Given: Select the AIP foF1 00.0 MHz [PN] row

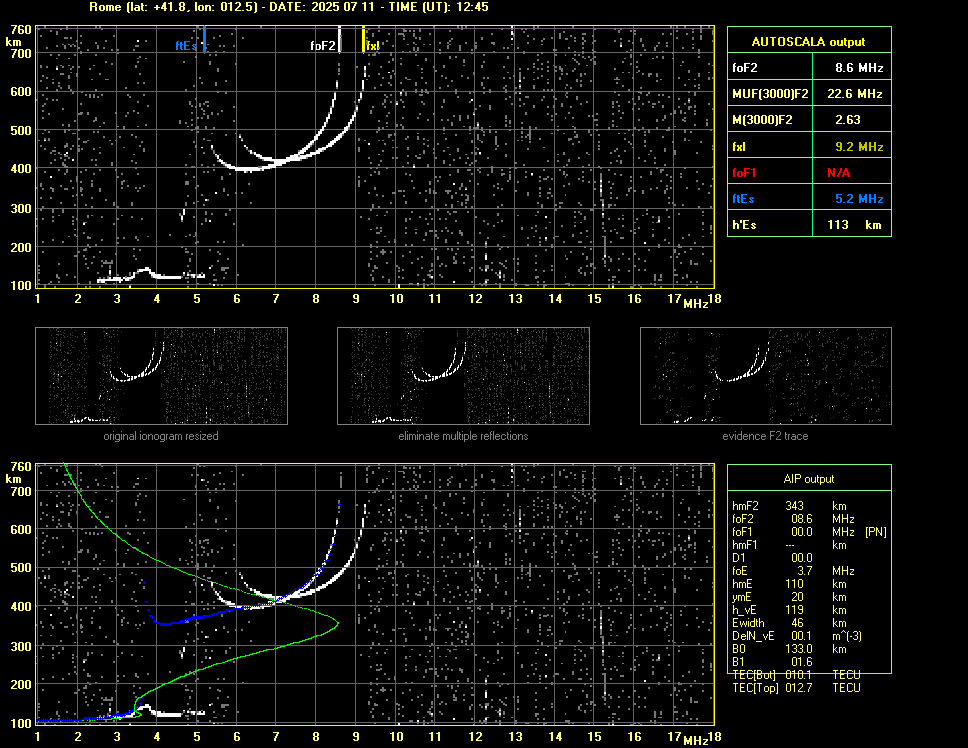Looking at the screenshot, I should [809, 532].
